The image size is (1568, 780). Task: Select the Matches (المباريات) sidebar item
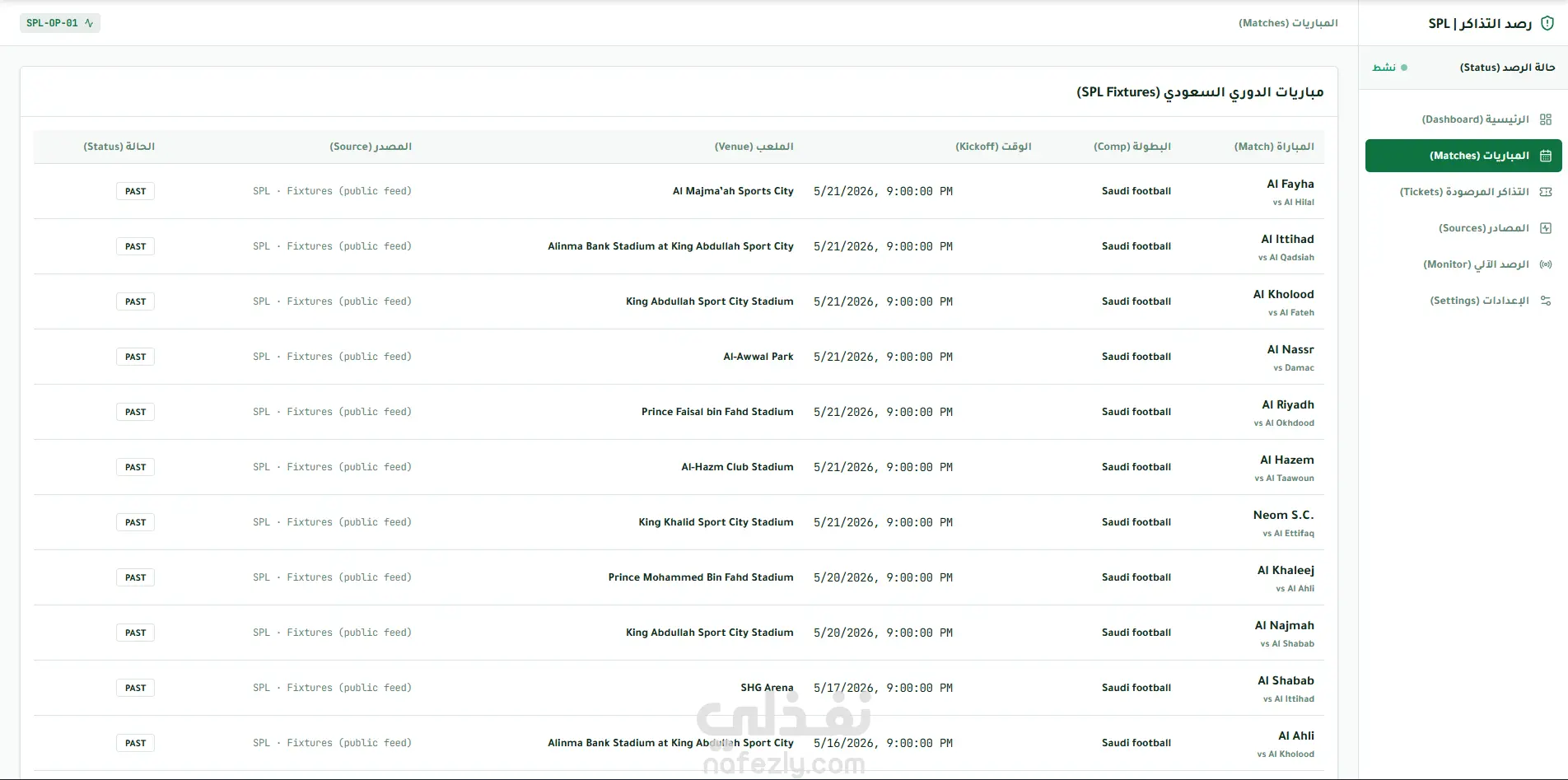pyautogui.click(x=1463, y=156)
